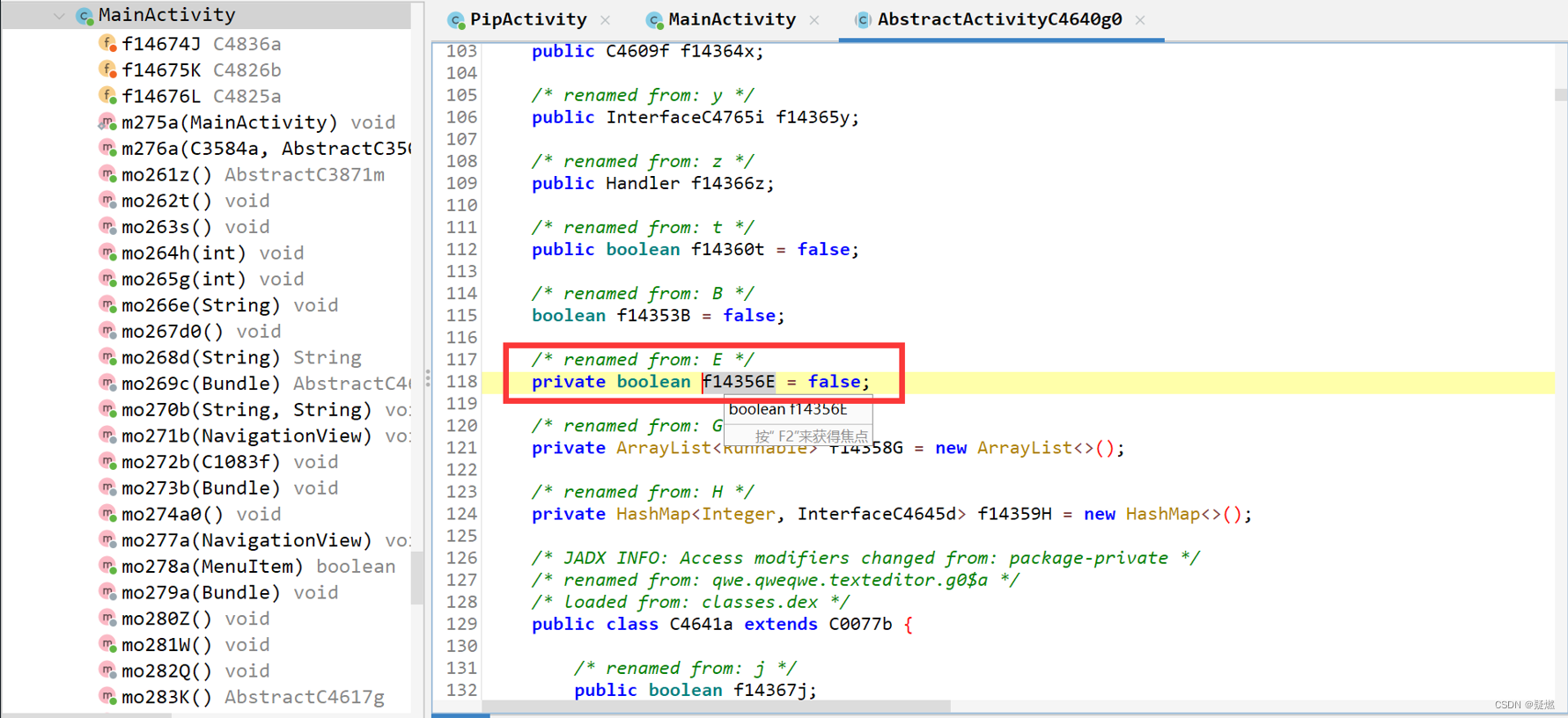Click C4609f type on line 103
Image resolution: width=1568 pixels, height=718 pixels.
click(x=637, y=51)
